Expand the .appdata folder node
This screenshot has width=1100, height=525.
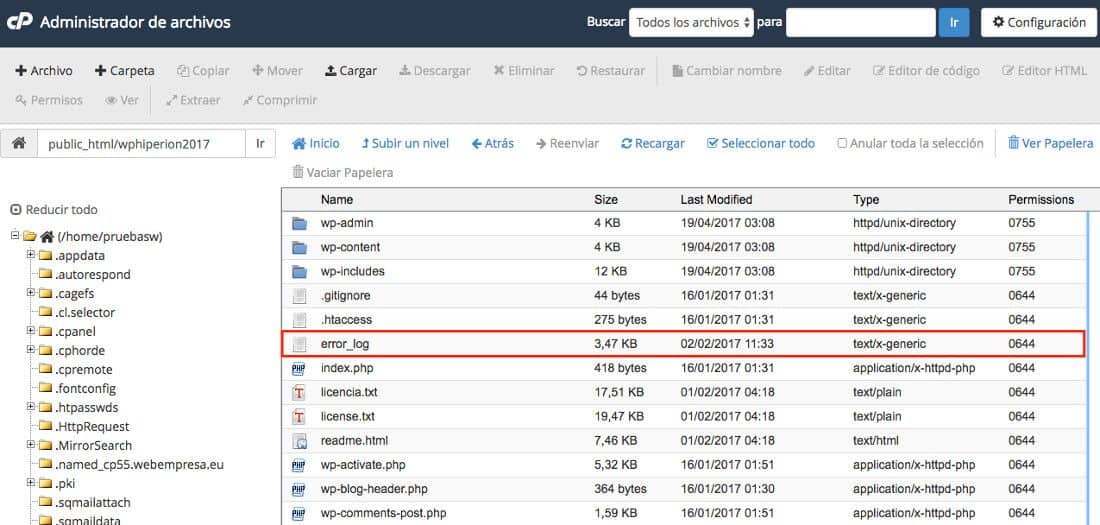point(30,255)
